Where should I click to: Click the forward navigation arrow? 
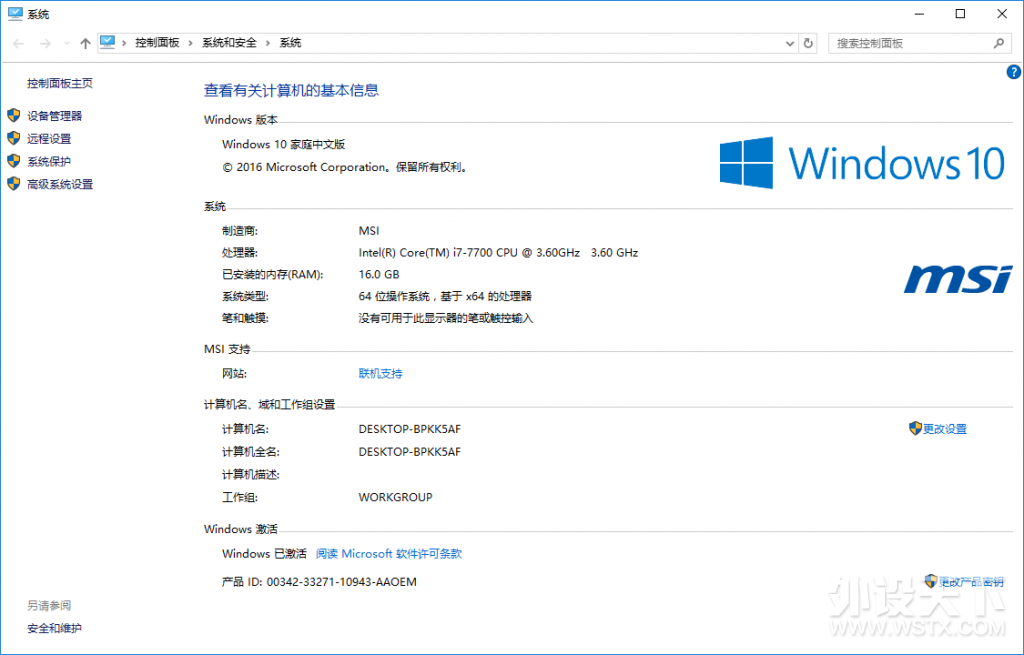45,43
